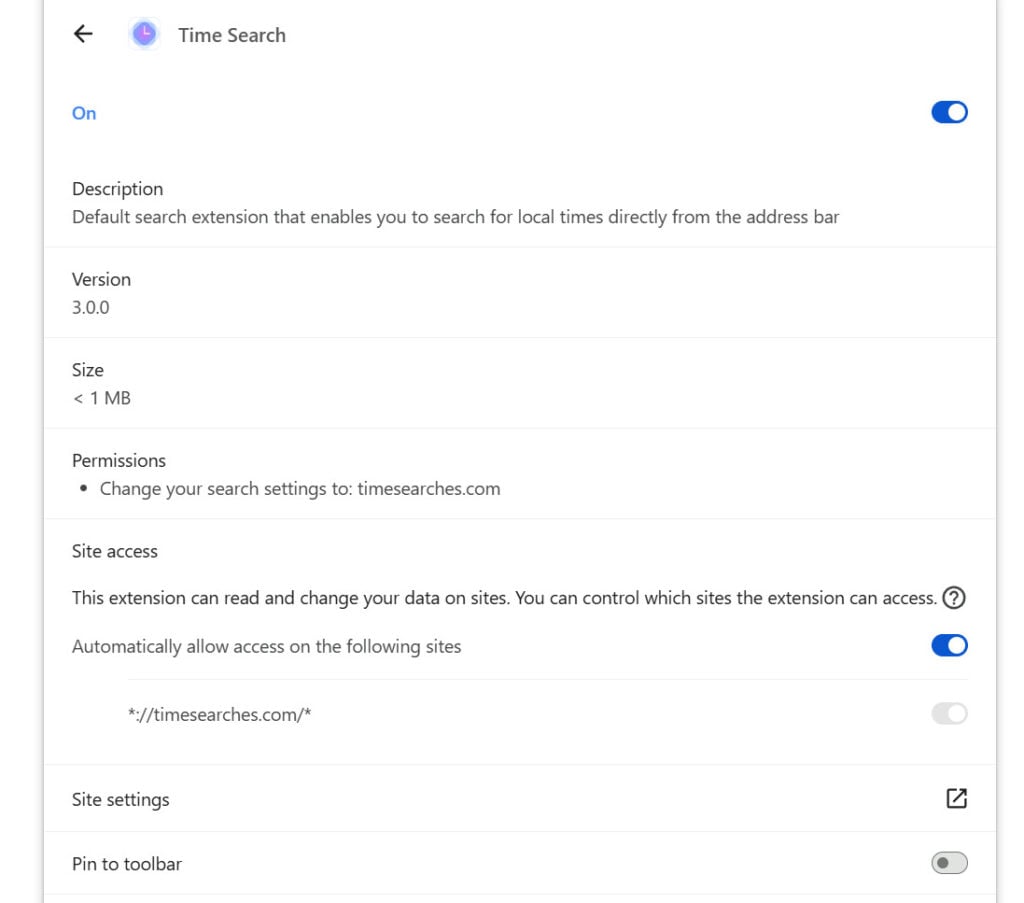
Task: Click the Site access heading
Action: [115, 551]
